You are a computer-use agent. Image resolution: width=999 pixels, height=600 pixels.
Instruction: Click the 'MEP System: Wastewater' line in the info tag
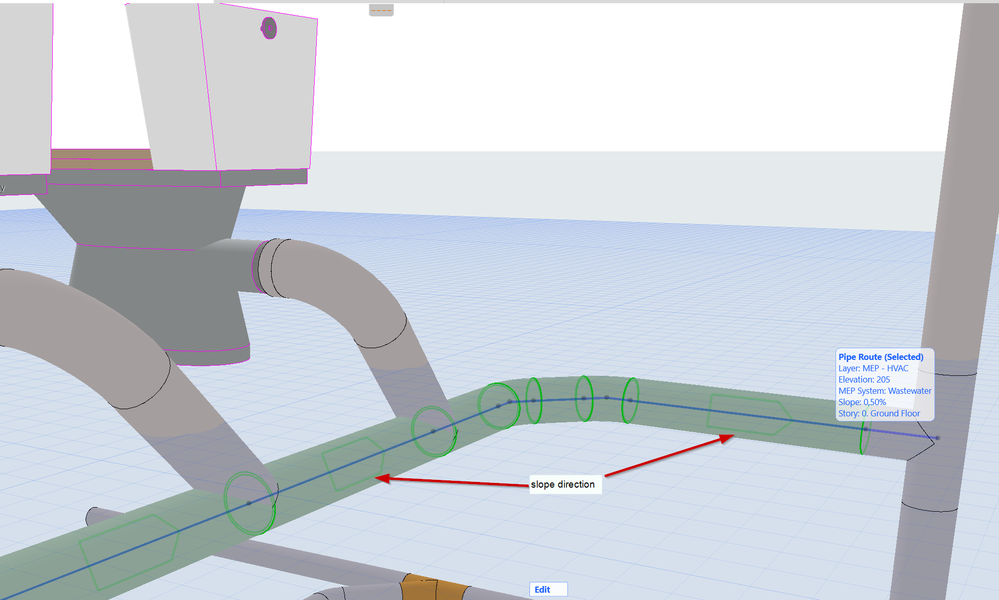884,391
